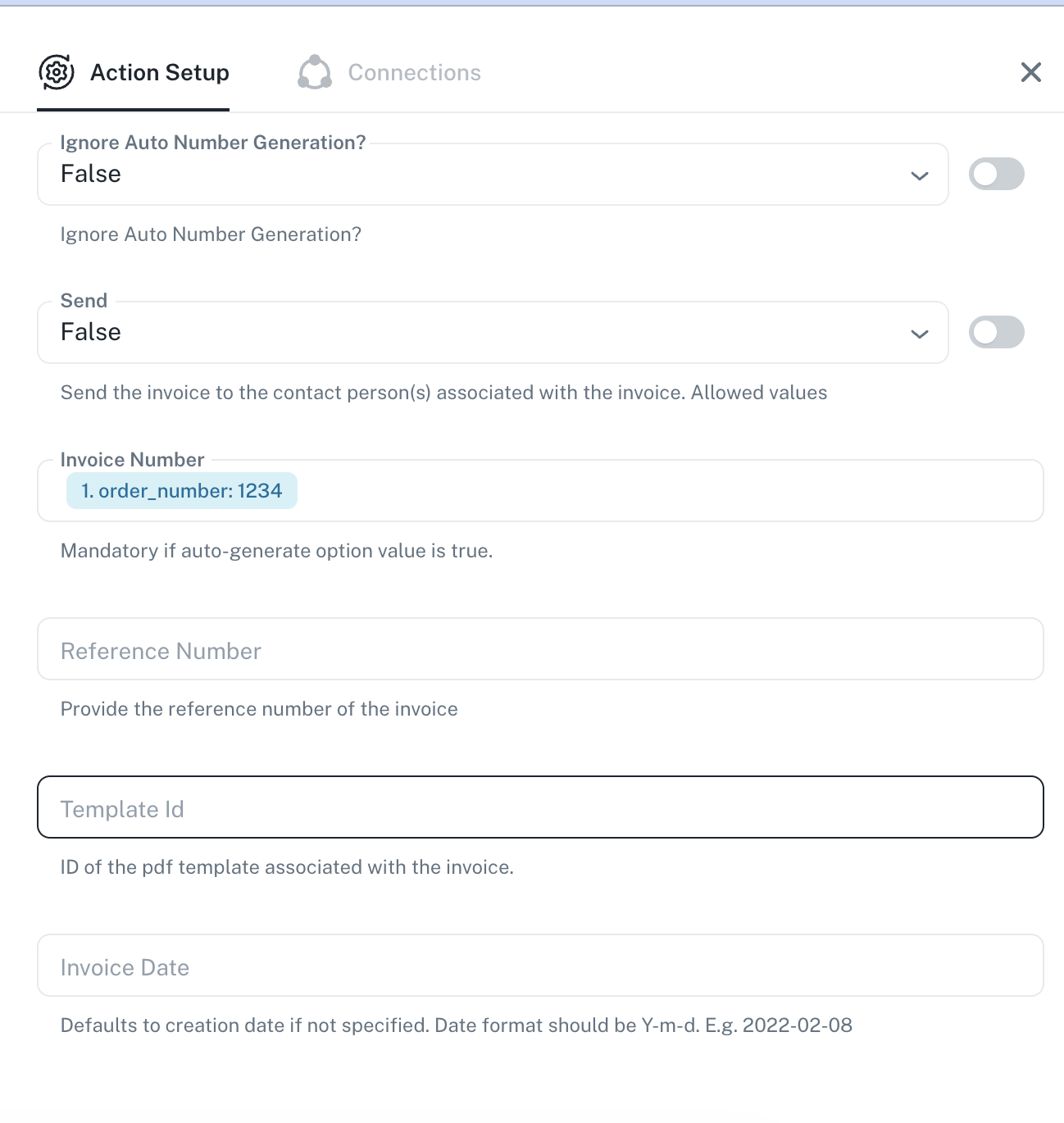Focus the Invoice Number field
This screenshot has width=1064, height=1123.
[656, 491]
